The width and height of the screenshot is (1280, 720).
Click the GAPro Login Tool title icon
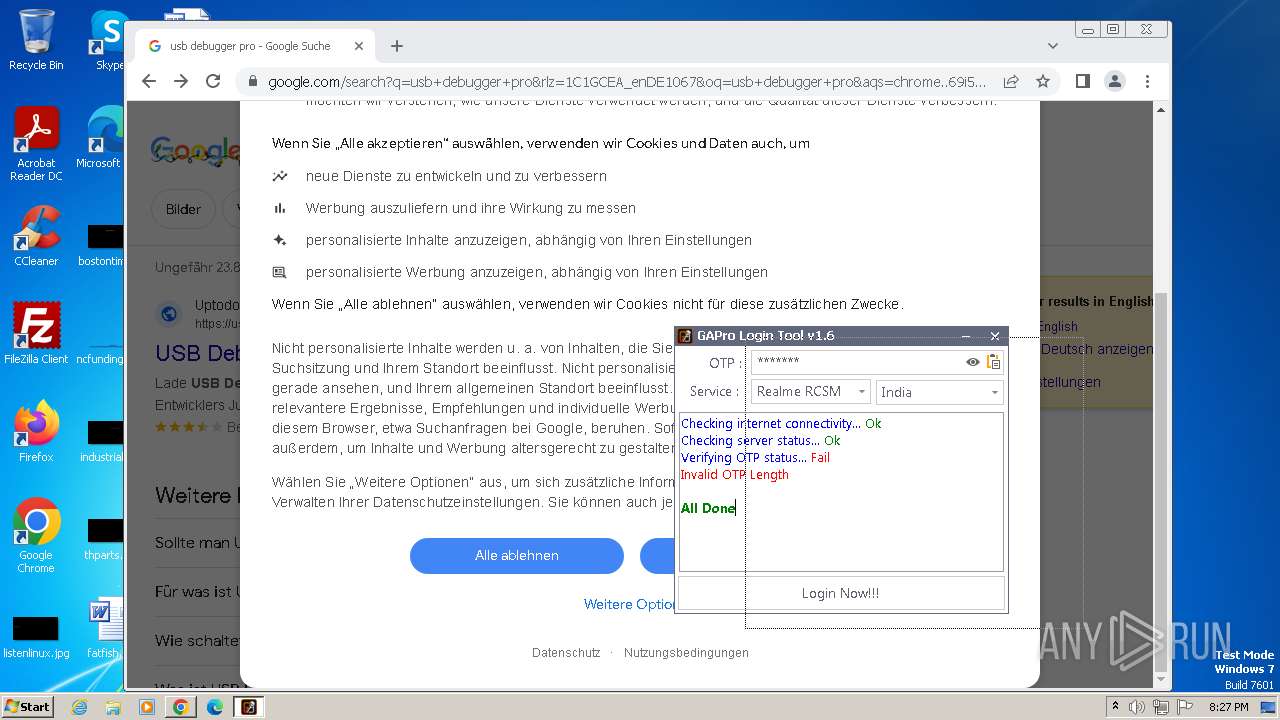685,336
